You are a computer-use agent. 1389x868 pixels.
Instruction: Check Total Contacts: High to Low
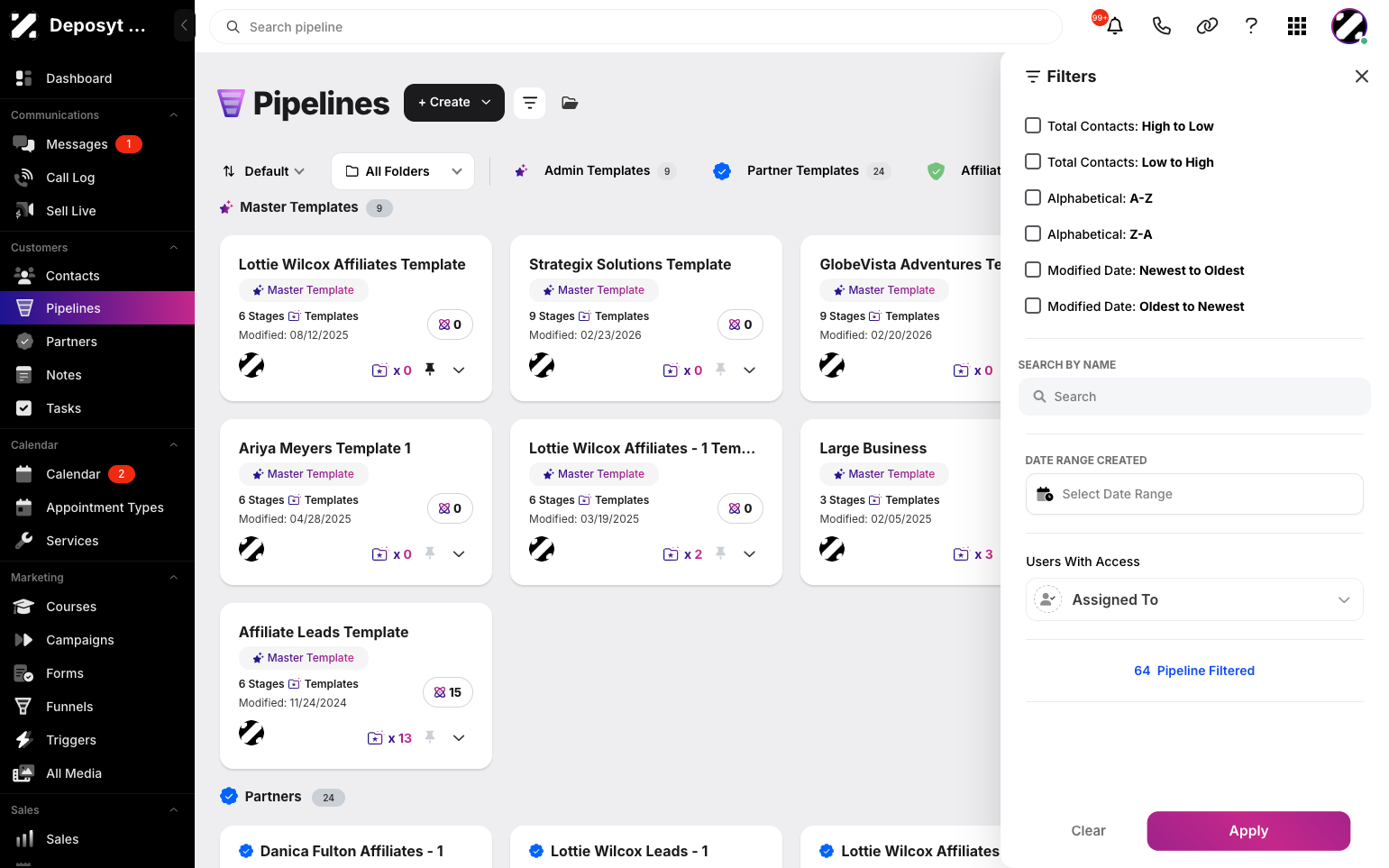tap(1033, 125)
